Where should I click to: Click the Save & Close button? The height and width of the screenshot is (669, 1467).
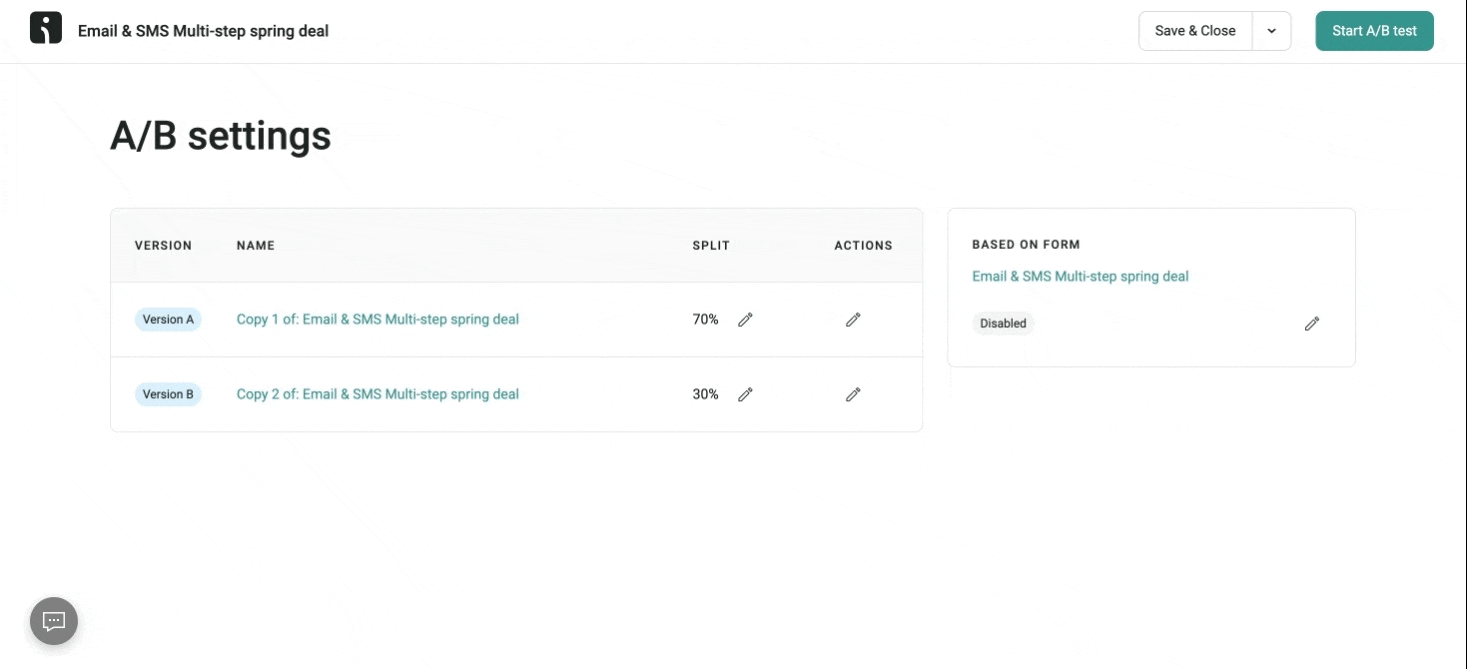pyautogui.click(x=1195, y=31)
